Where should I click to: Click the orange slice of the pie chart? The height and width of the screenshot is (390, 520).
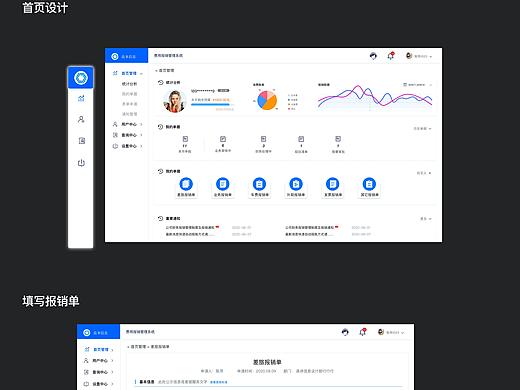click(x=270, y=103)
